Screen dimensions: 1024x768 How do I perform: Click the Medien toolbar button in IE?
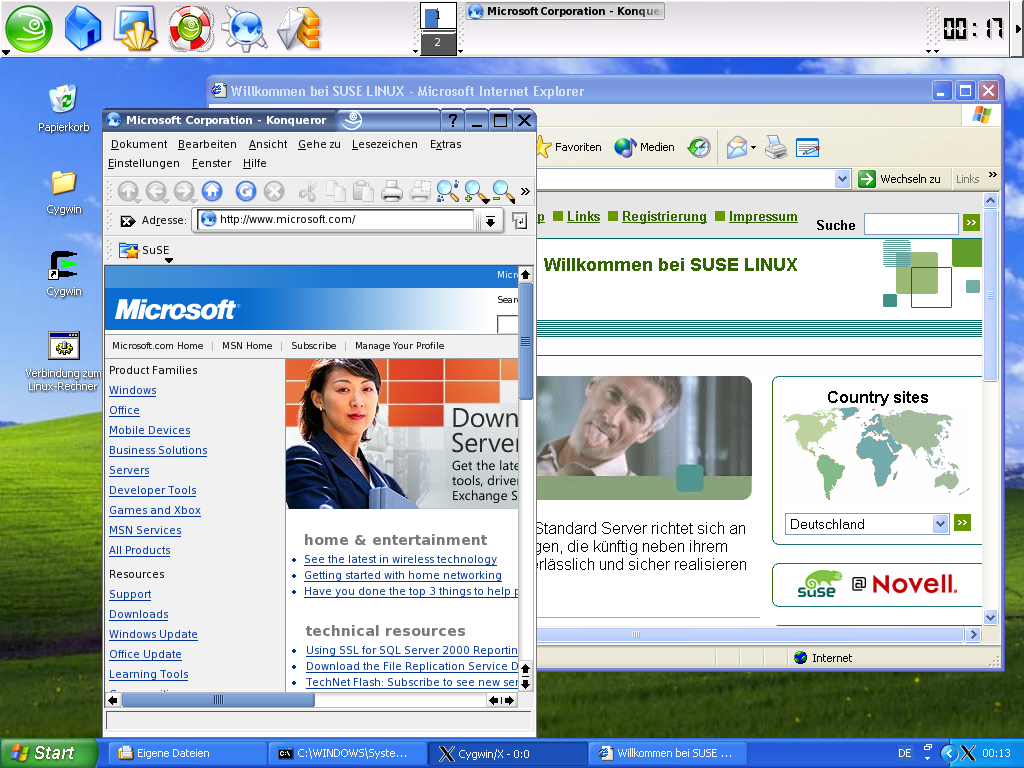[645, 147]
